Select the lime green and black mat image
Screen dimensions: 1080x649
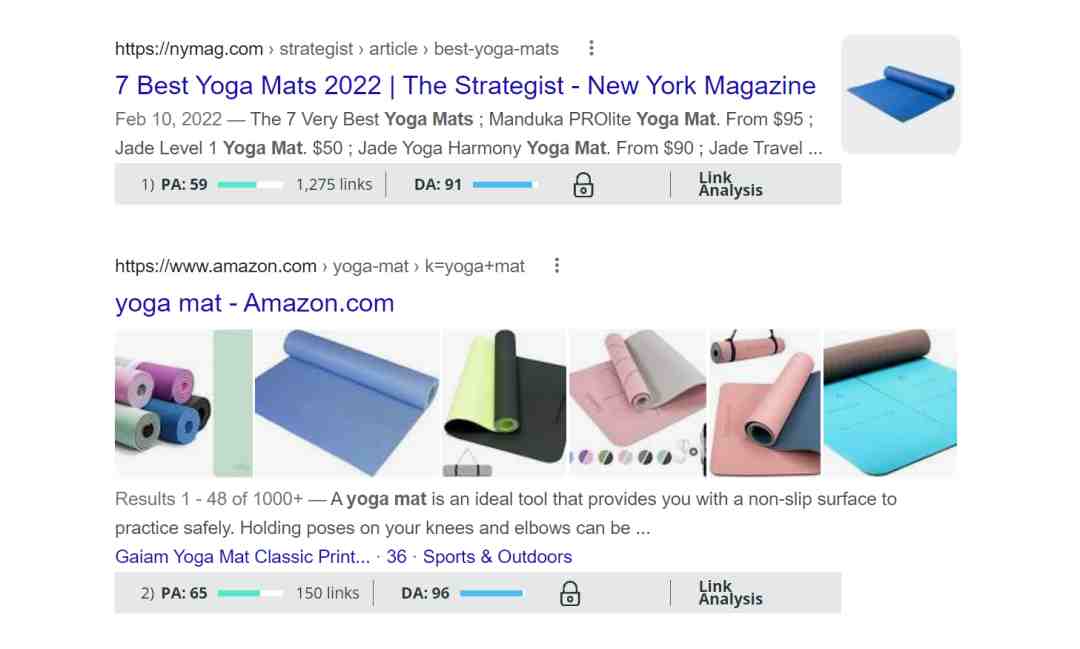click(504, 403)
